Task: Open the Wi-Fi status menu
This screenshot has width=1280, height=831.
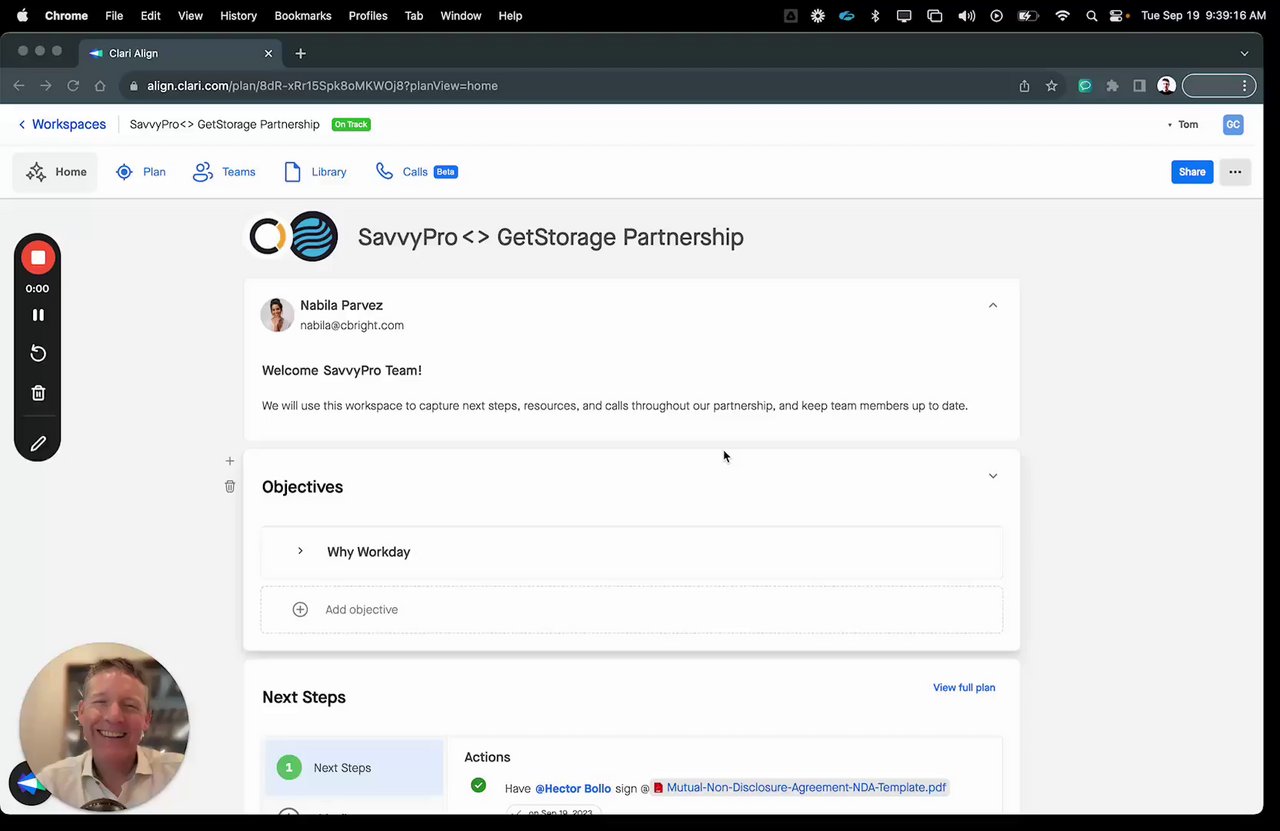Action: point(1062,16)
